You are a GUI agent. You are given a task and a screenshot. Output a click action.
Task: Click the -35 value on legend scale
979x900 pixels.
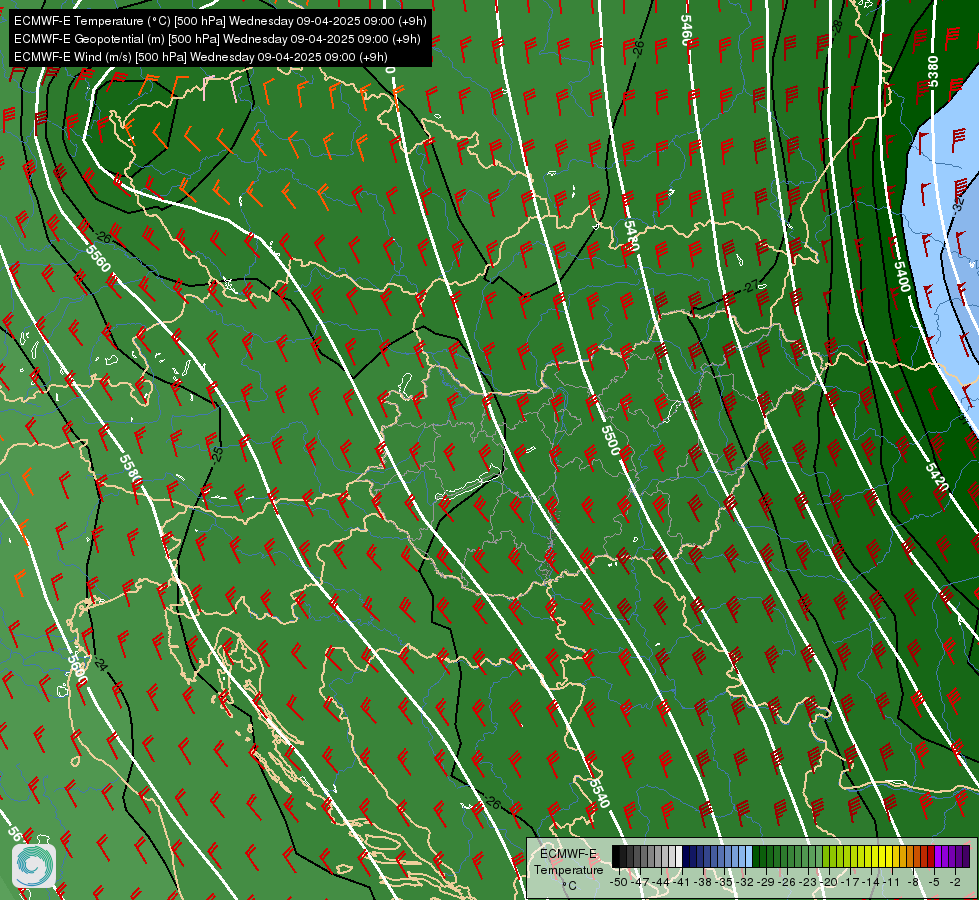click(726, 882)
